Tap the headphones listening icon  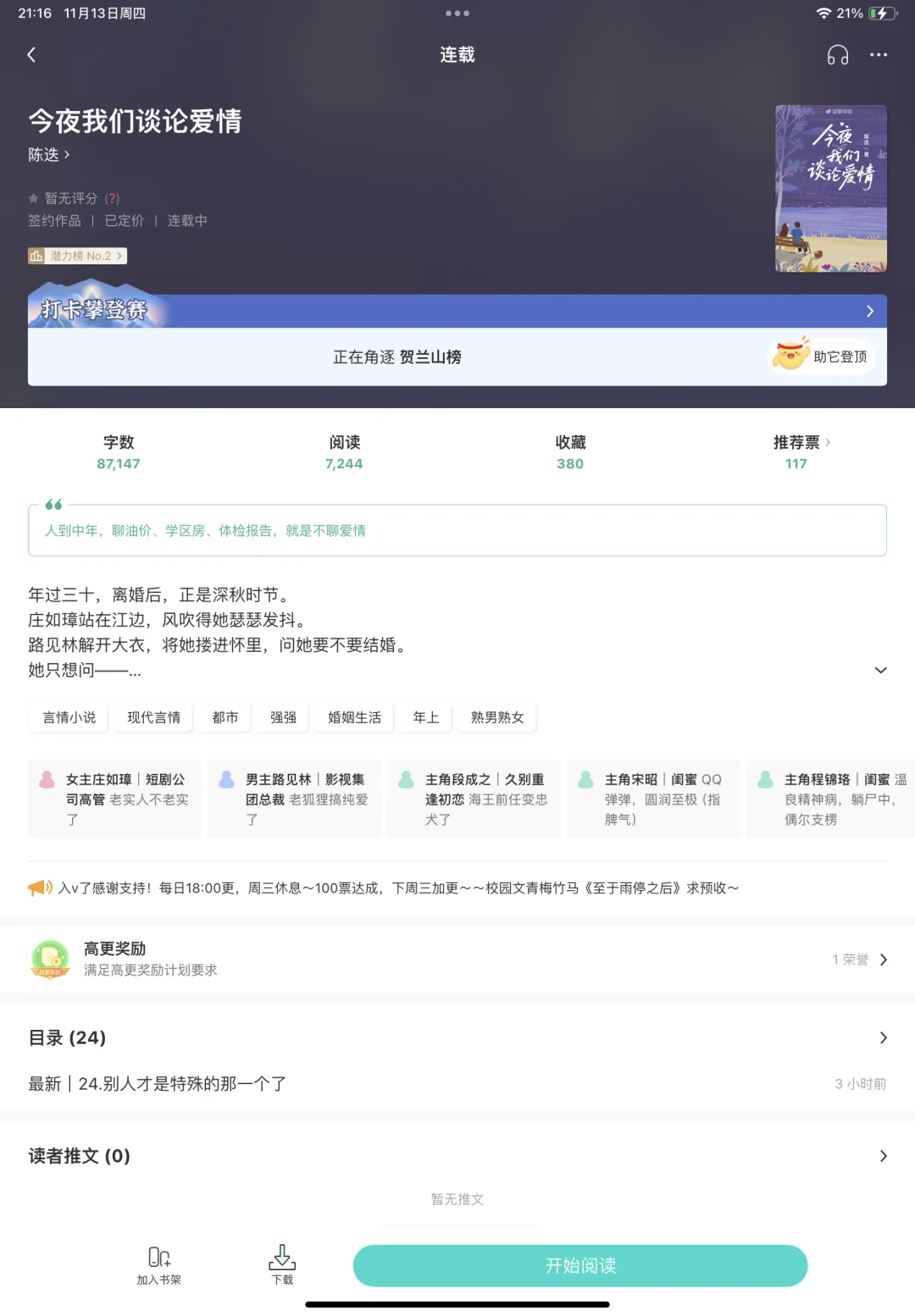[x=837, y=54]
